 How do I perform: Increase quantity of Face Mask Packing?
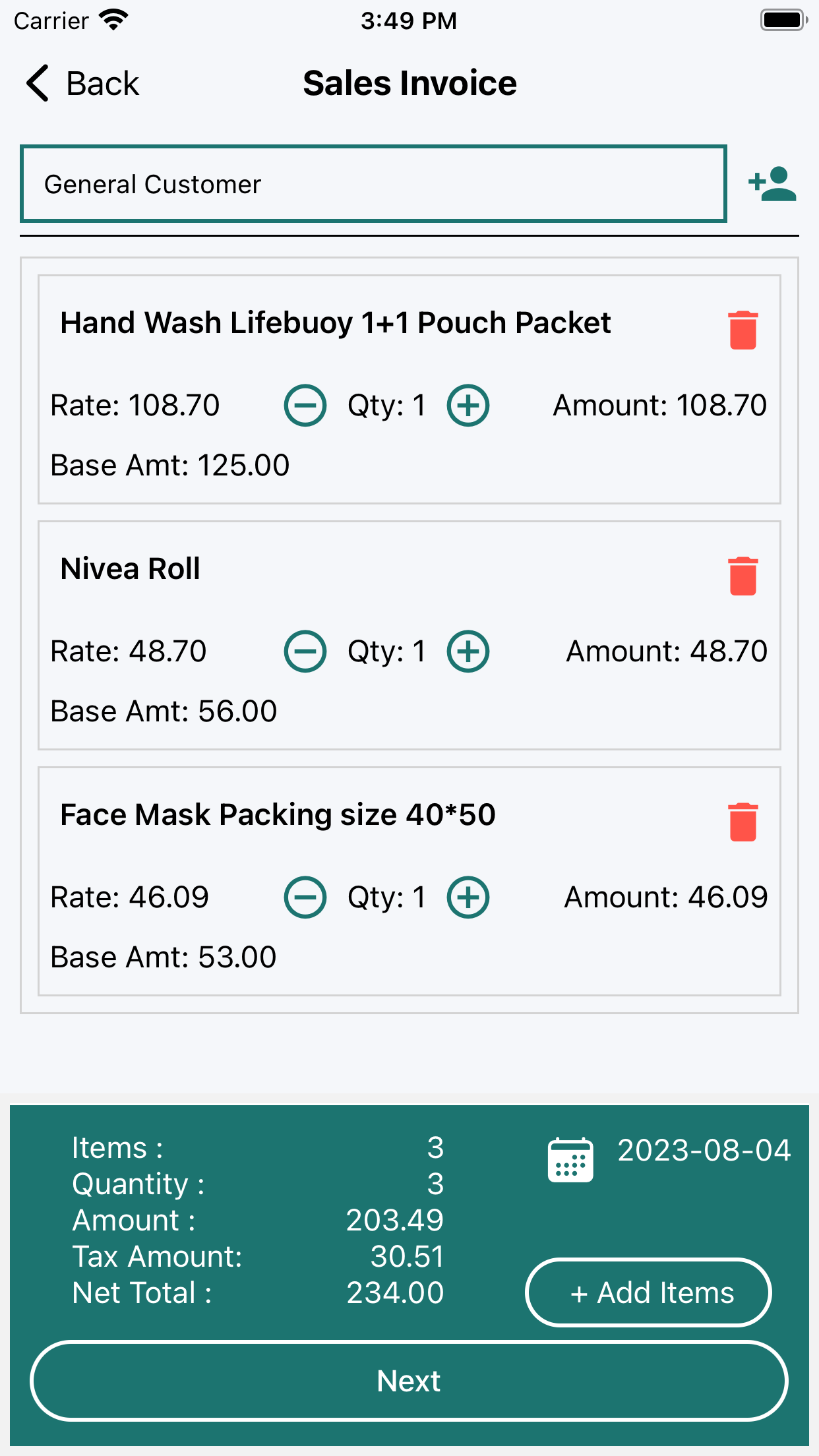coord(468,897)
